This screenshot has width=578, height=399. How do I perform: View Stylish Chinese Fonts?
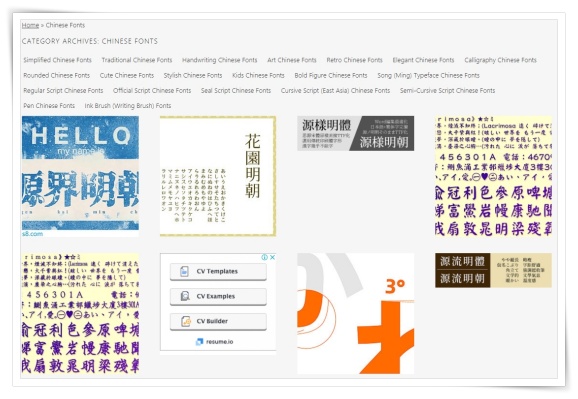pos(193,75)
